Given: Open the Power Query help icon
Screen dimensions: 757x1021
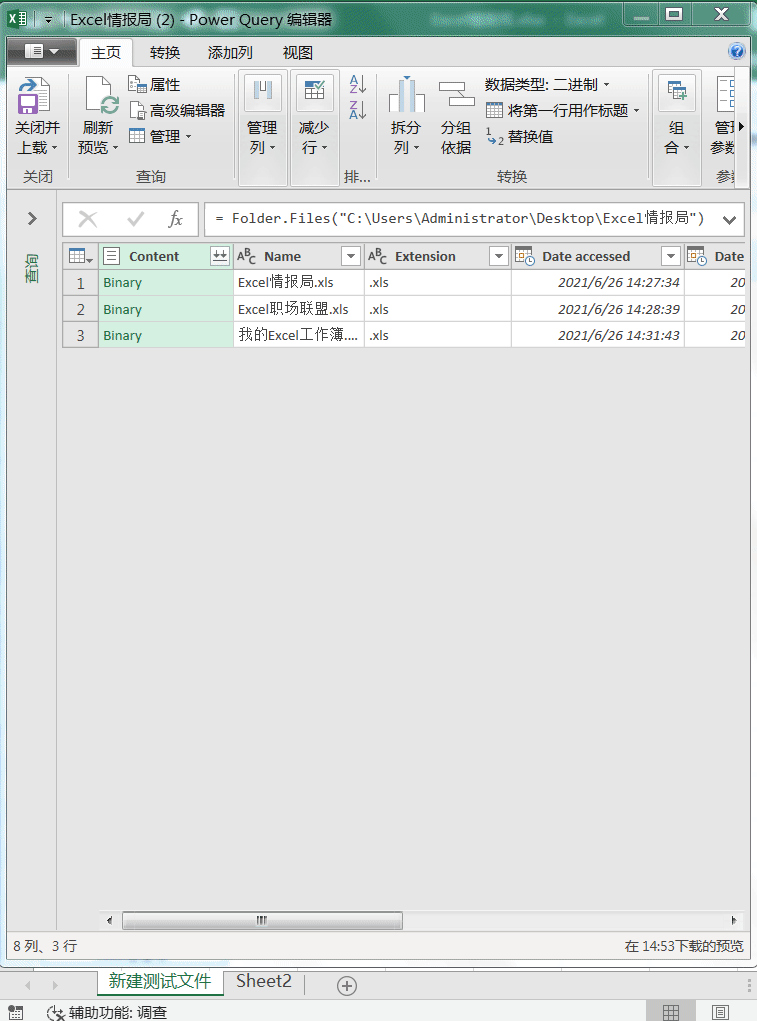Looking at the screenshot, I should click(737, 51).
